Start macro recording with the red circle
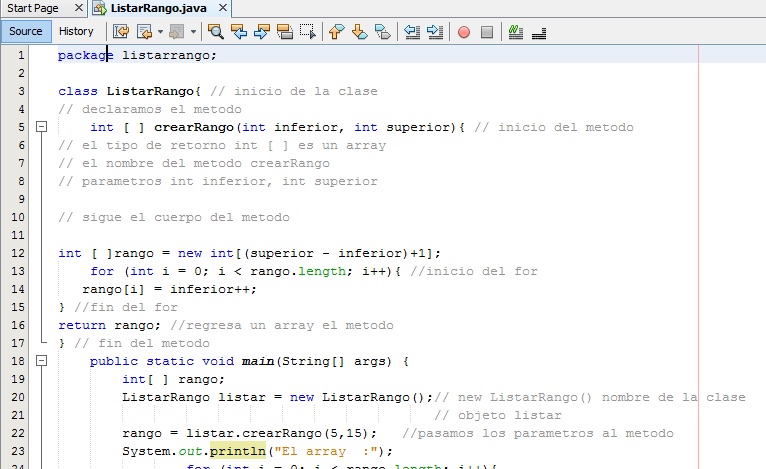This screenshot has width=766, height=469. pos(464,31)
